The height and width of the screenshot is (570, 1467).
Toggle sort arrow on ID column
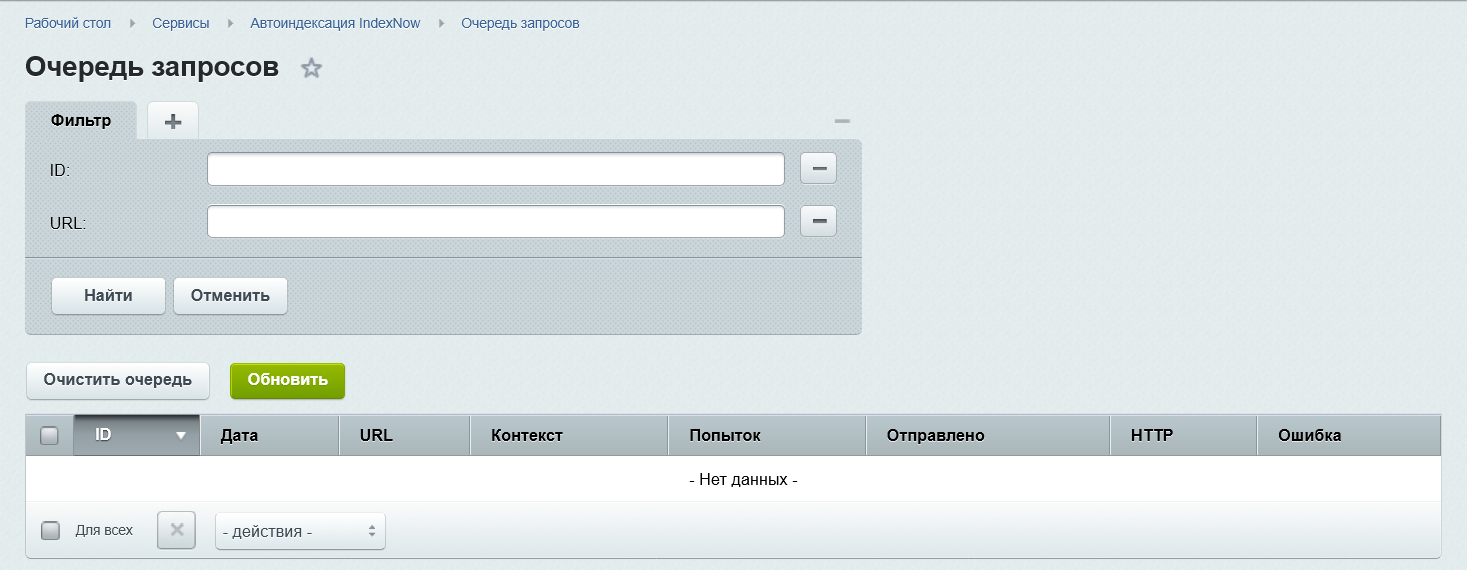click(181, 436)
